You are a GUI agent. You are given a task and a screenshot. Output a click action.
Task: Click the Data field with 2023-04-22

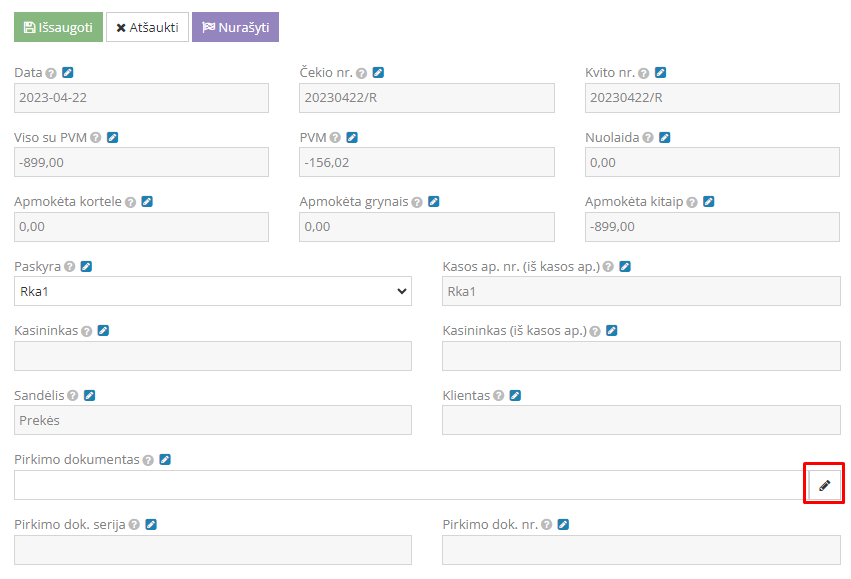[x=141, y=98]
